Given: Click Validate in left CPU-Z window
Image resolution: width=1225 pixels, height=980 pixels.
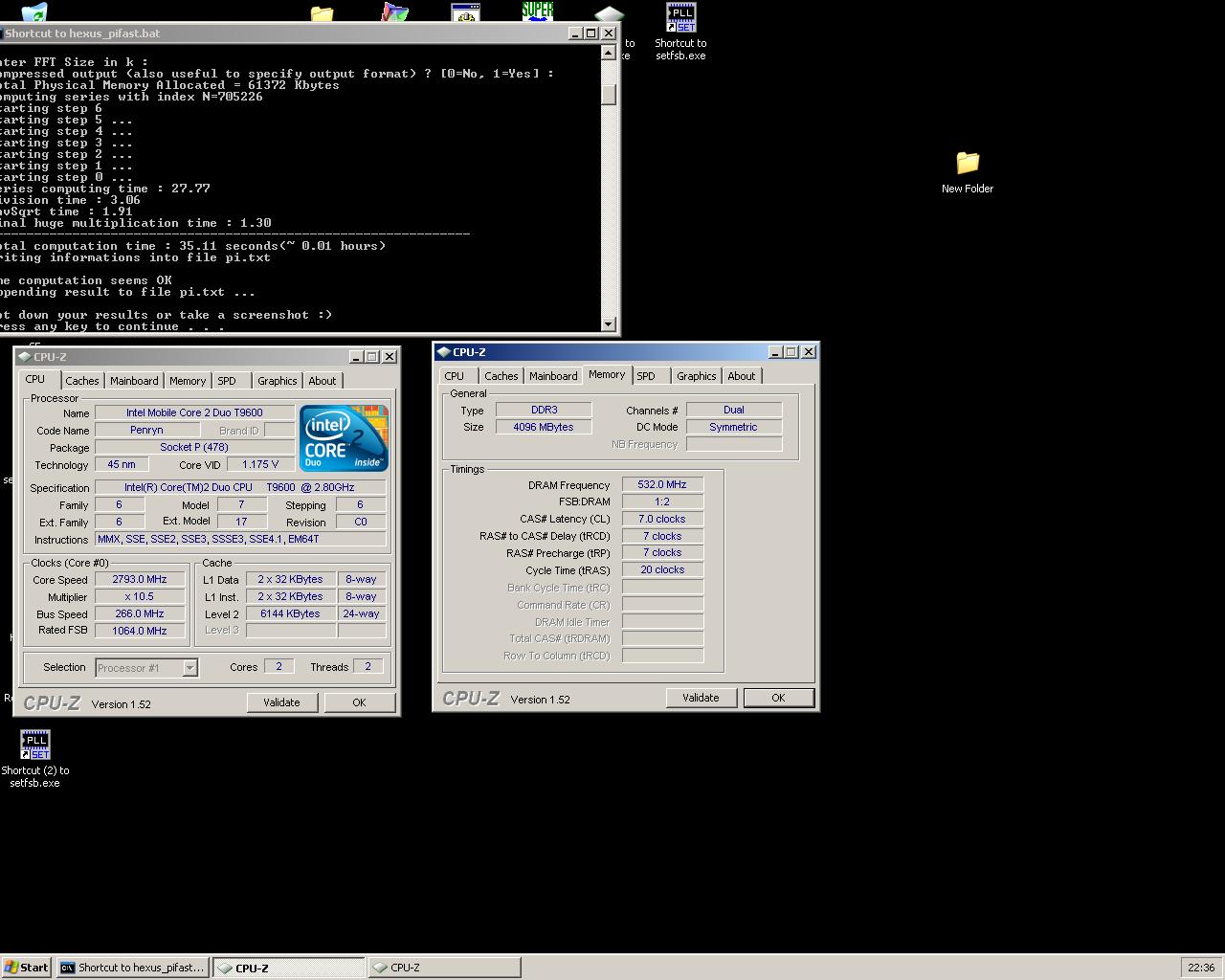Looking at the screenshot, I should pos(281,702).
